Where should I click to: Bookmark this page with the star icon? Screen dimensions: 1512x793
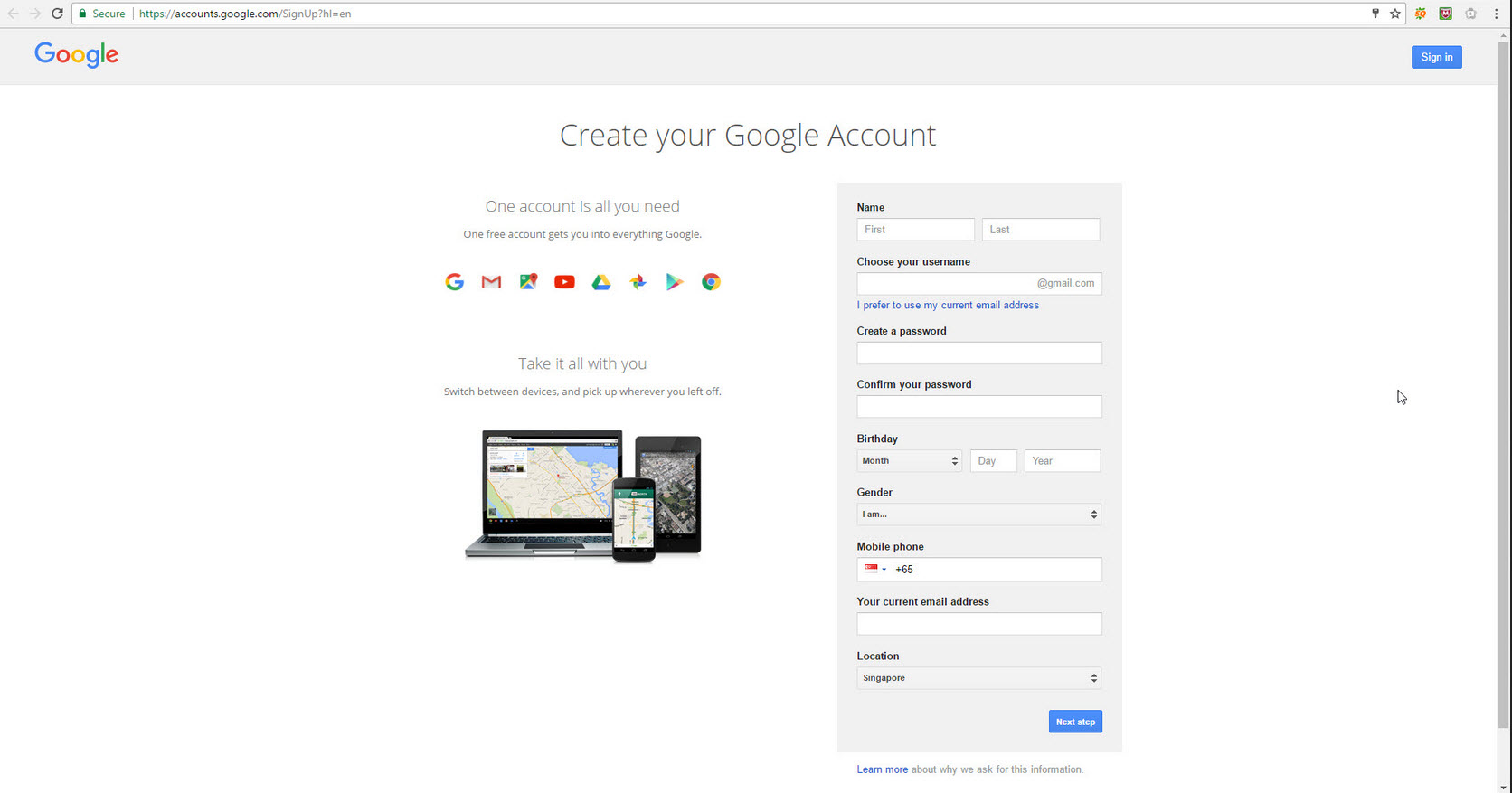pyautogui.click(x=1395, y=14)
